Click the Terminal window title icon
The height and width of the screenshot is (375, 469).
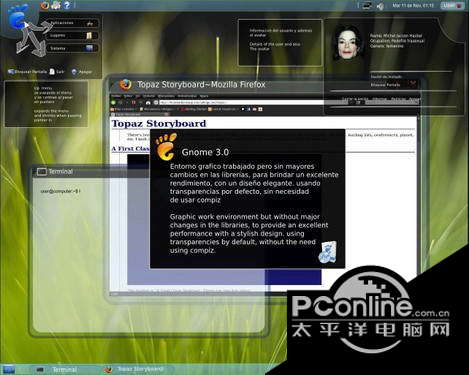pyautogui.click(x=42, y=171)
